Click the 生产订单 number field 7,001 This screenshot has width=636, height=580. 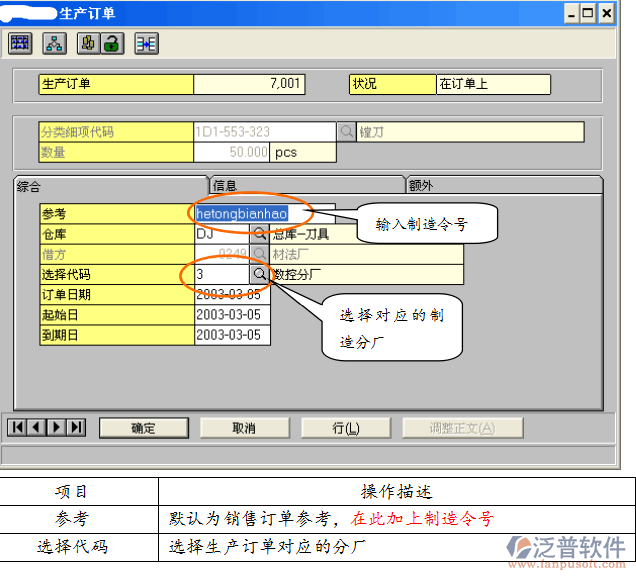click(249, 84)
